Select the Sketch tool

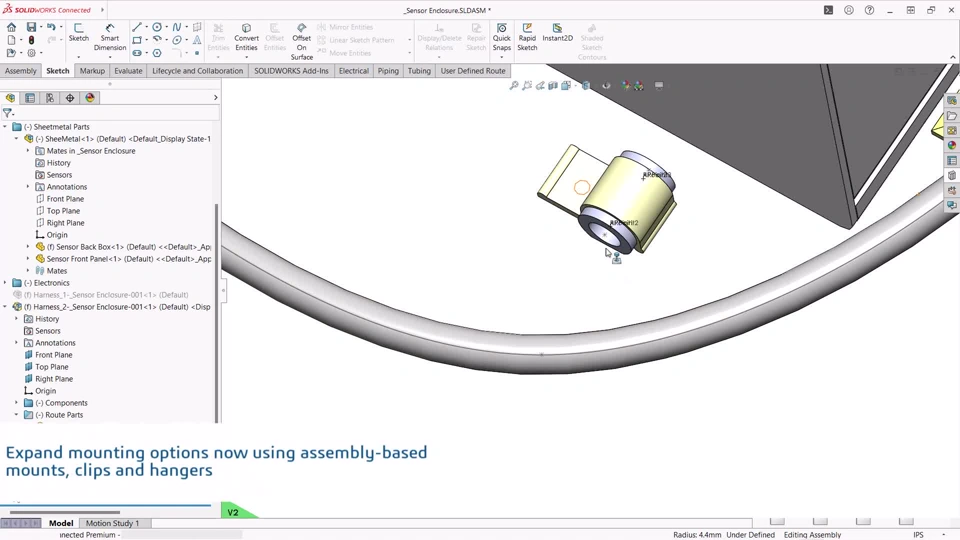pyautogui.click(x=78, y=33)
